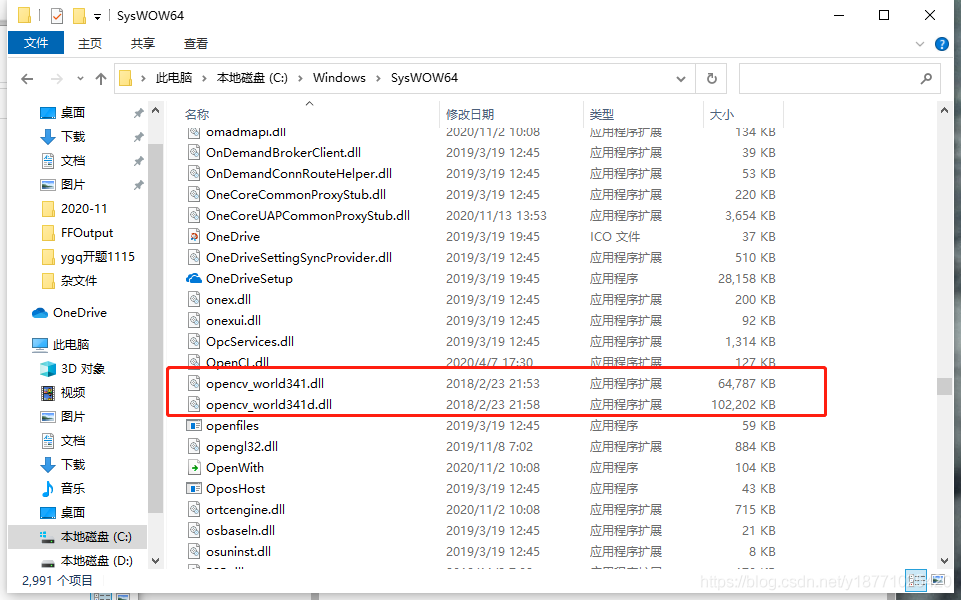
Task: Select the opengl32.dll file
Action: pyautogui.click(x=241, y=447)
